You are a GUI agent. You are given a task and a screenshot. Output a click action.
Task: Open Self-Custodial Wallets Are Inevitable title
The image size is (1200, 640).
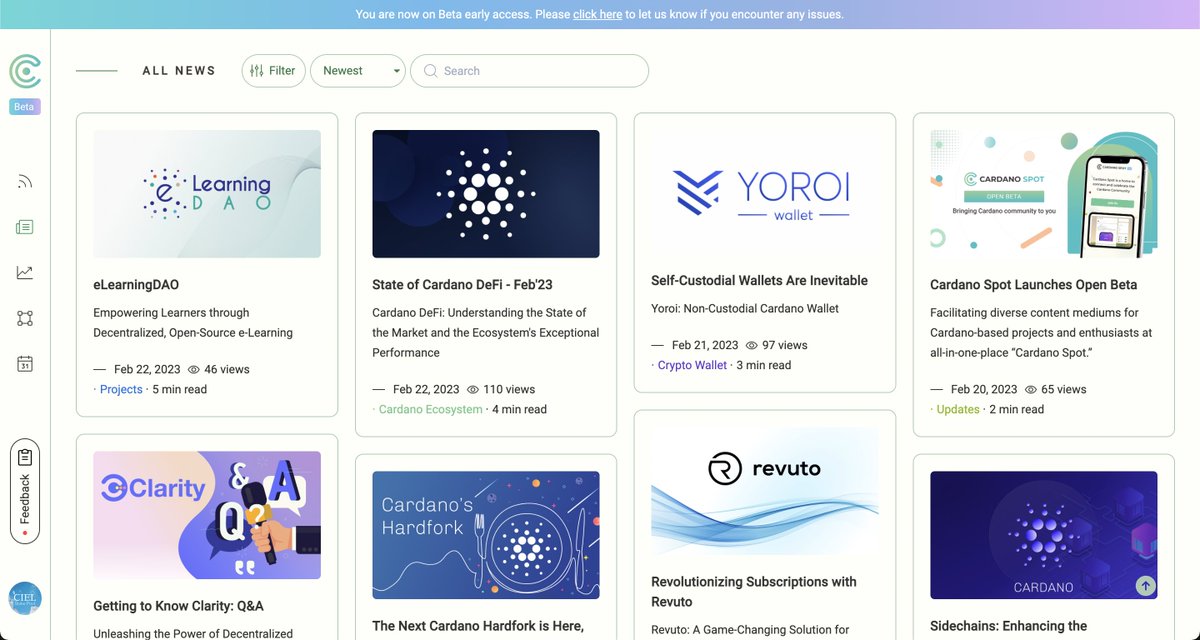pos(759,281)
